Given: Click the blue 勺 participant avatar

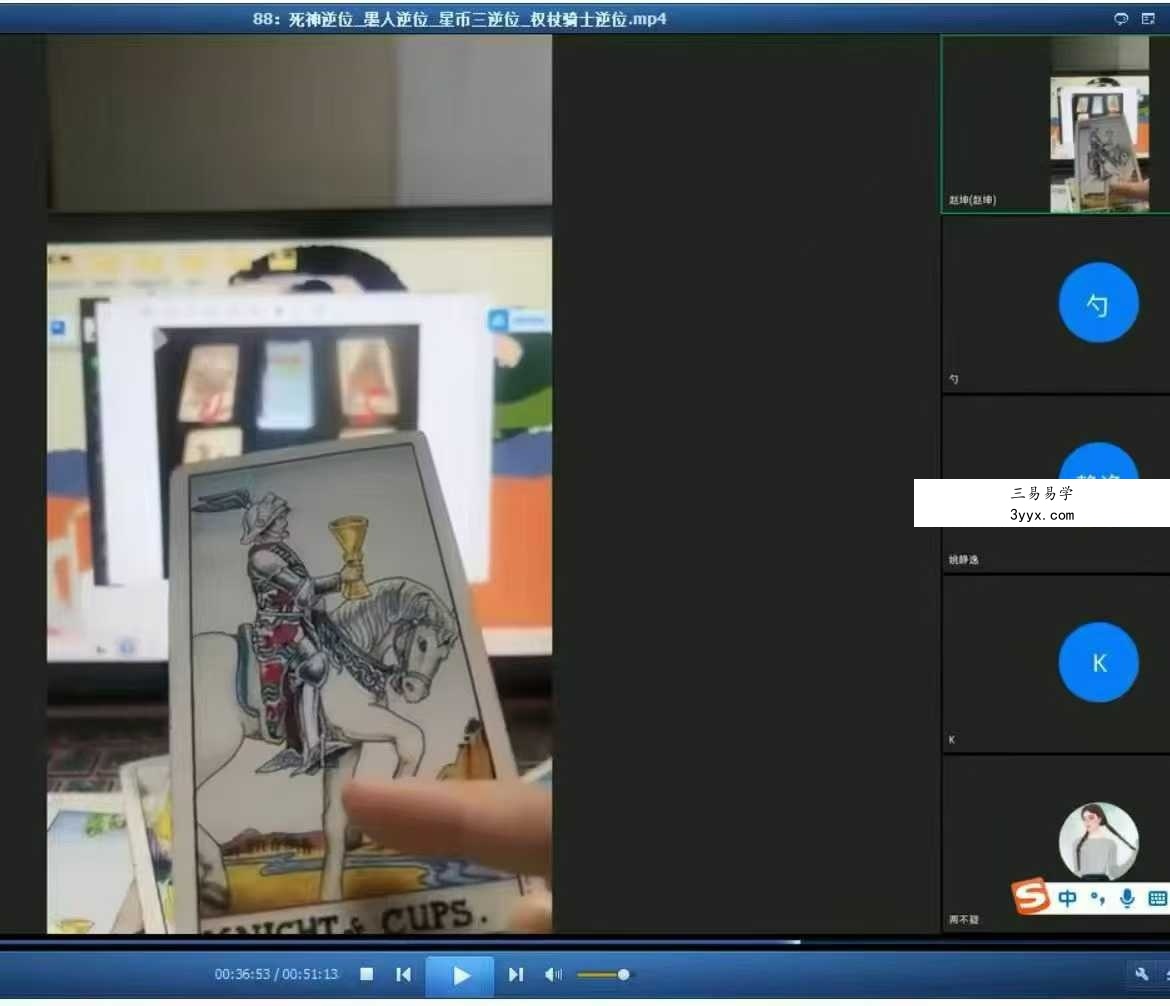Looking at the screenshot, I should [1098, 302].
